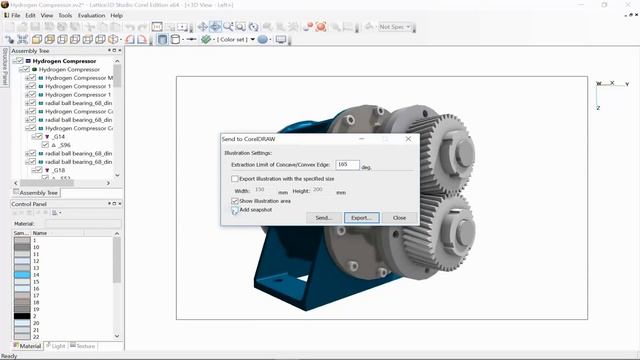Click the Open file folder icon
Screen dimensions: 640x360
tap(22, 27)
